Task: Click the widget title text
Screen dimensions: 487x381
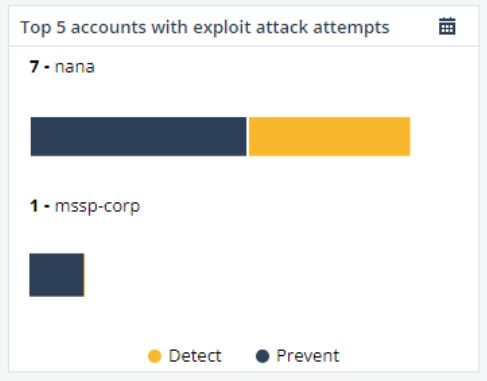Action: point(205,27)
